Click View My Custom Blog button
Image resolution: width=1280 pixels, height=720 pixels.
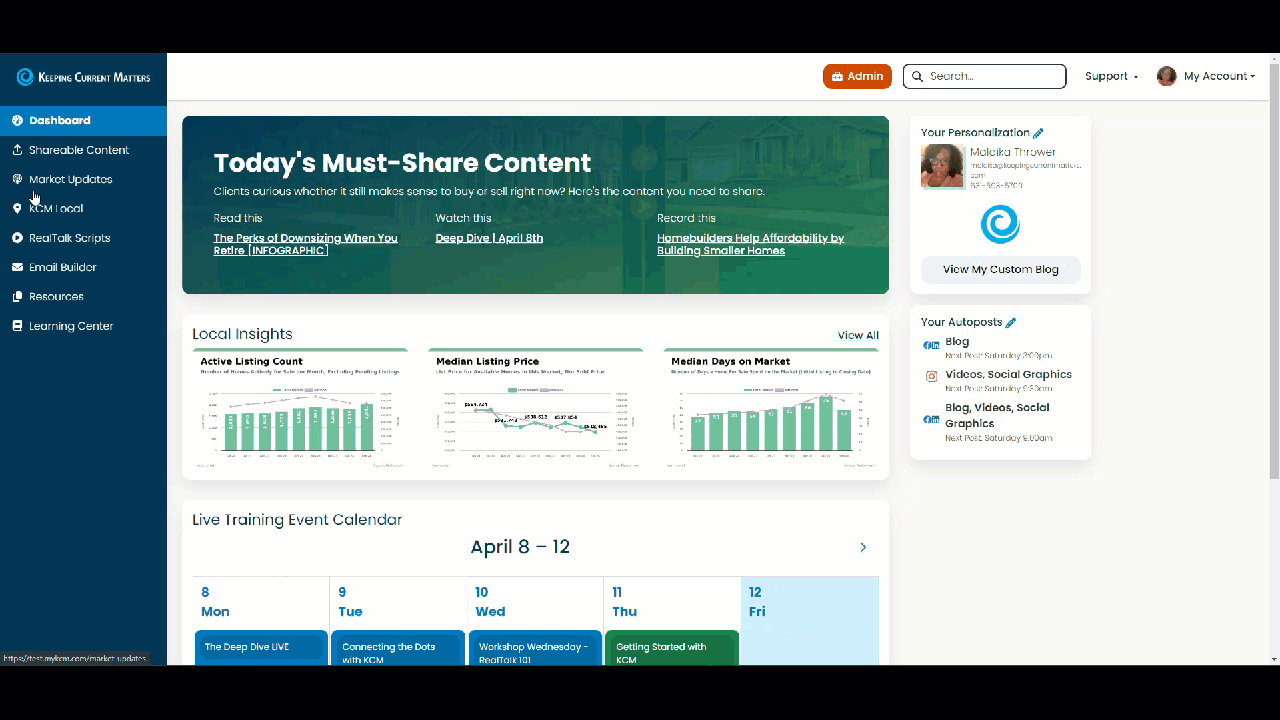click(1000, 269)
